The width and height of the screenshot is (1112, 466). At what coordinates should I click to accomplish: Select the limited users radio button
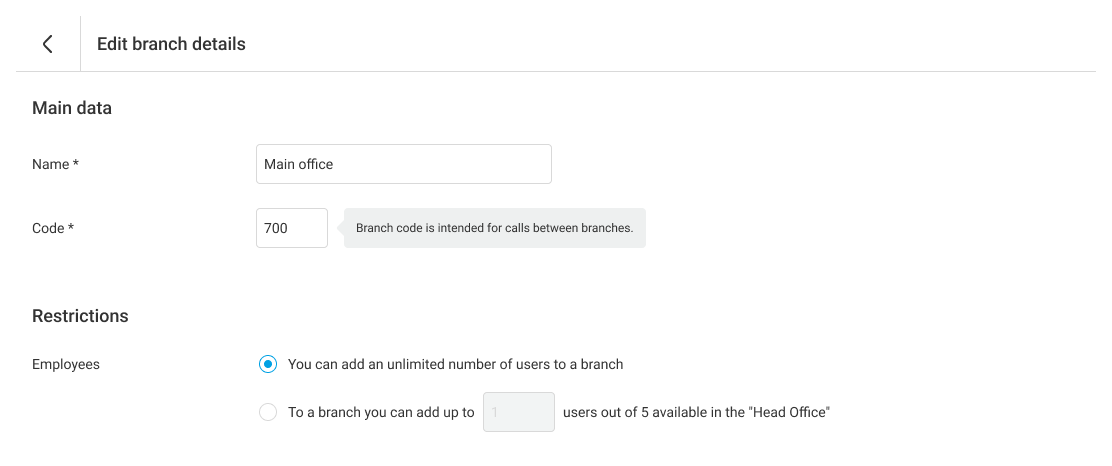(267, 412)
